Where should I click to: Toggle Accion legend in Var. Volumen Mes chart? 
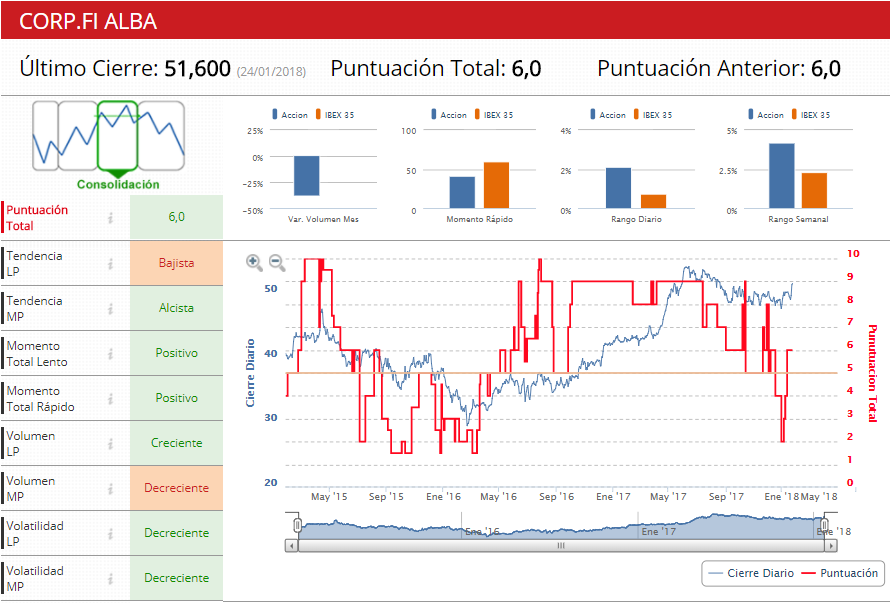pos(290,114)
